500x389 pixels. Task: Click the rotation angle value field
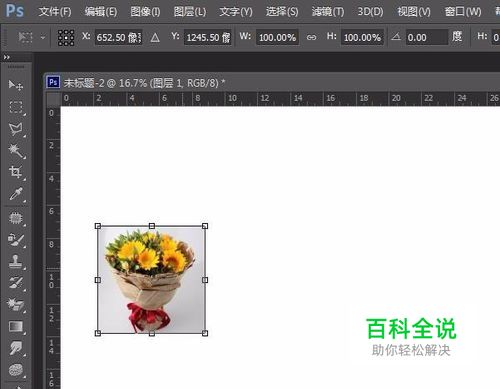(427, 37)
